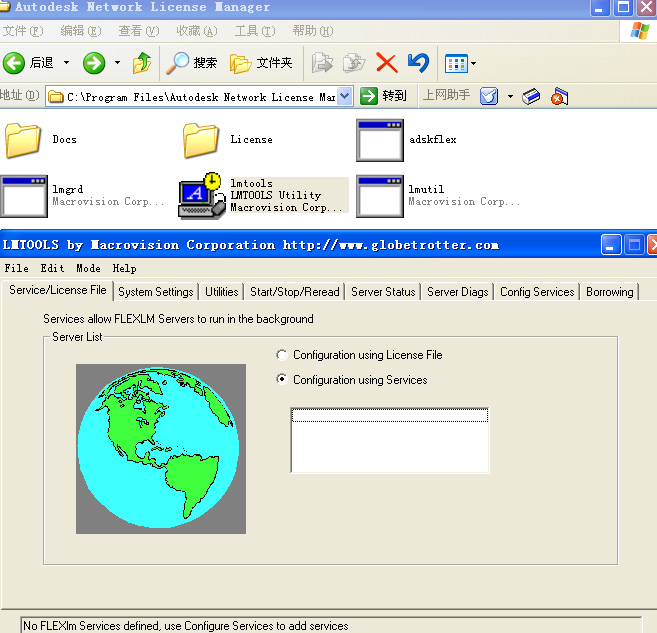
Task: Open the LMTOOLS File menu
Action: point(17,268)
